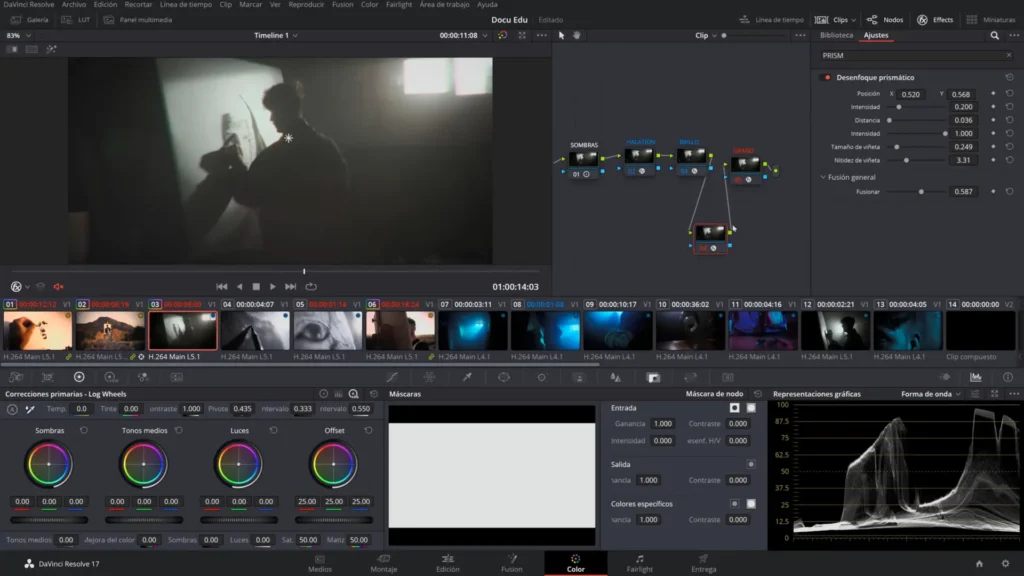Open the Power Windows palette

pos(503,377)
